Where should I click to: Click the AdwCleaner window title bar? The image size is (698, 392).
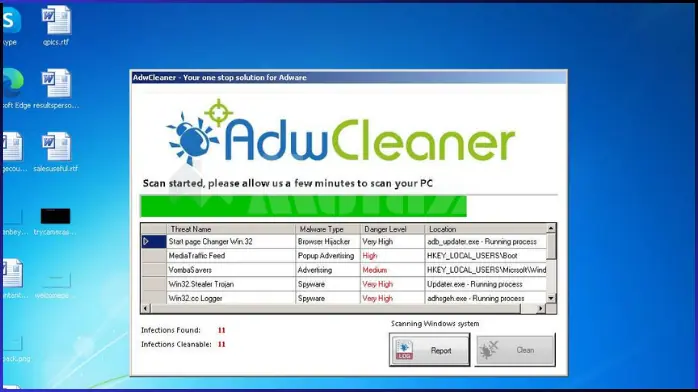pos(349,77)
